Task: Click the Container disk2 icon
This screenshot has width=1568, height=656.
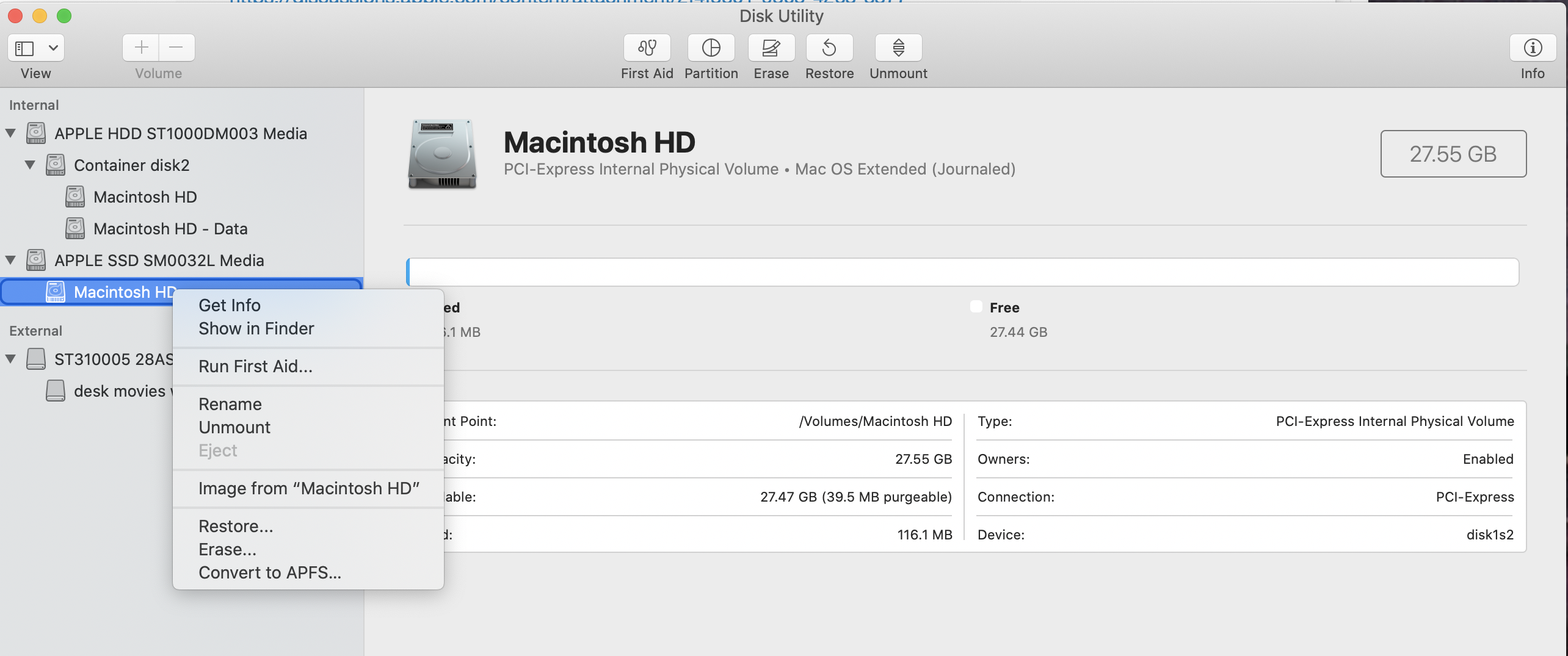Action: pyautogui.click(x=56, y=165)
